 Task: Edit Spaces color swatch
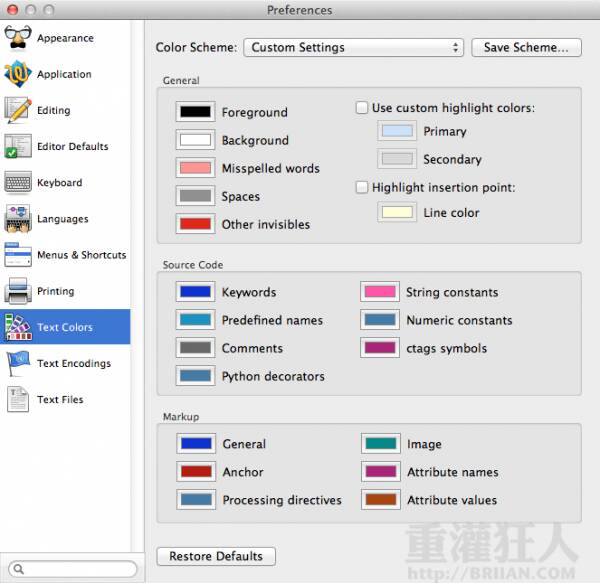tap(195, 195)
